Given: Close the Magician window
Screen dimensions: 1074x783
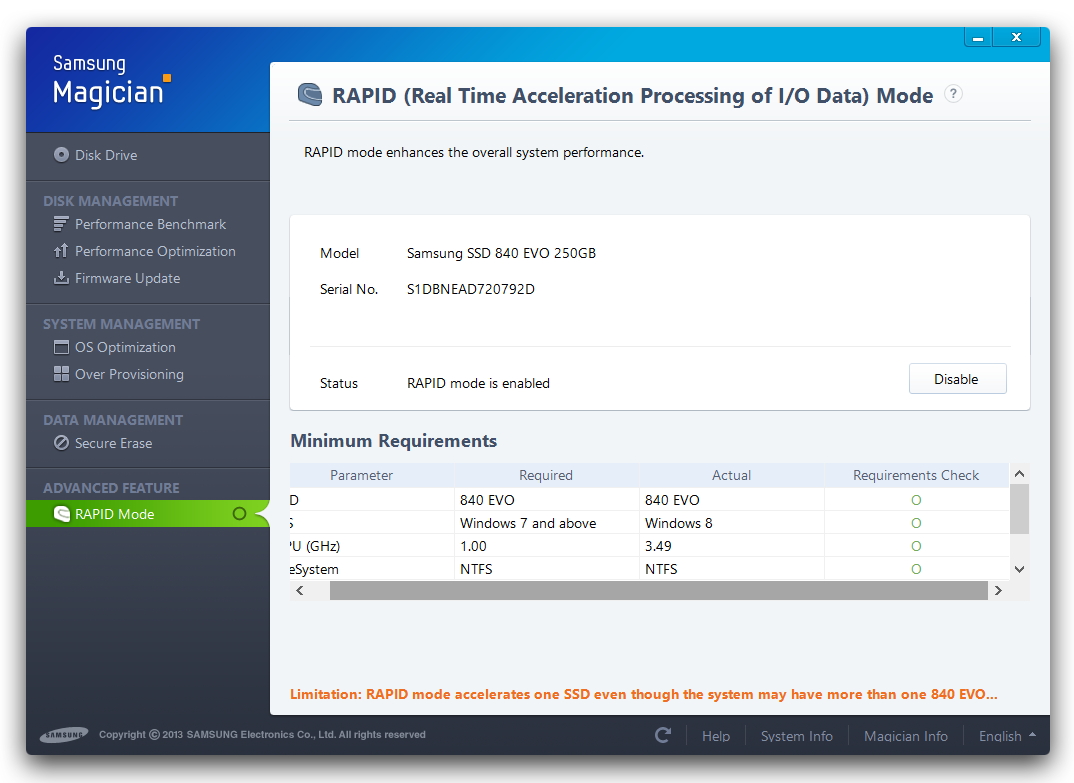Looking at the screenshot, I should coord(1017,38).
